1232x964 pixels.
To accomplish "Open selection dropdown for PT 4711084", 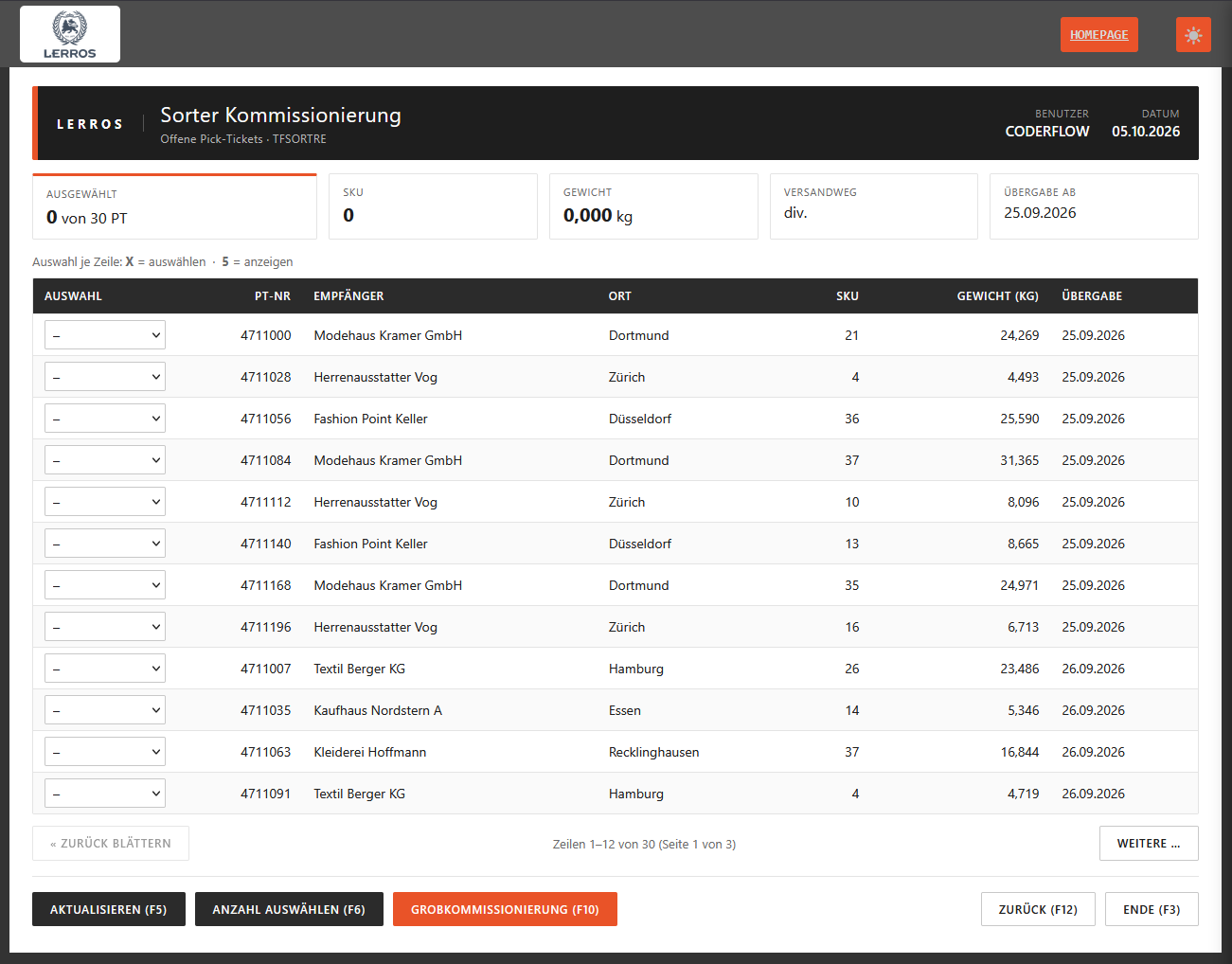I will (x=105, y=460).
